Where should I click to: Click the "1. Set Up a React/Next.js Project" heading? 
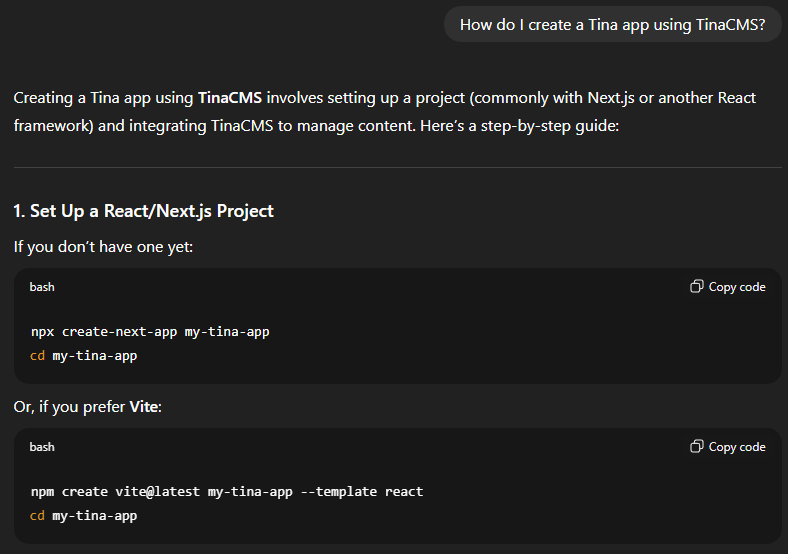point(143,211)
